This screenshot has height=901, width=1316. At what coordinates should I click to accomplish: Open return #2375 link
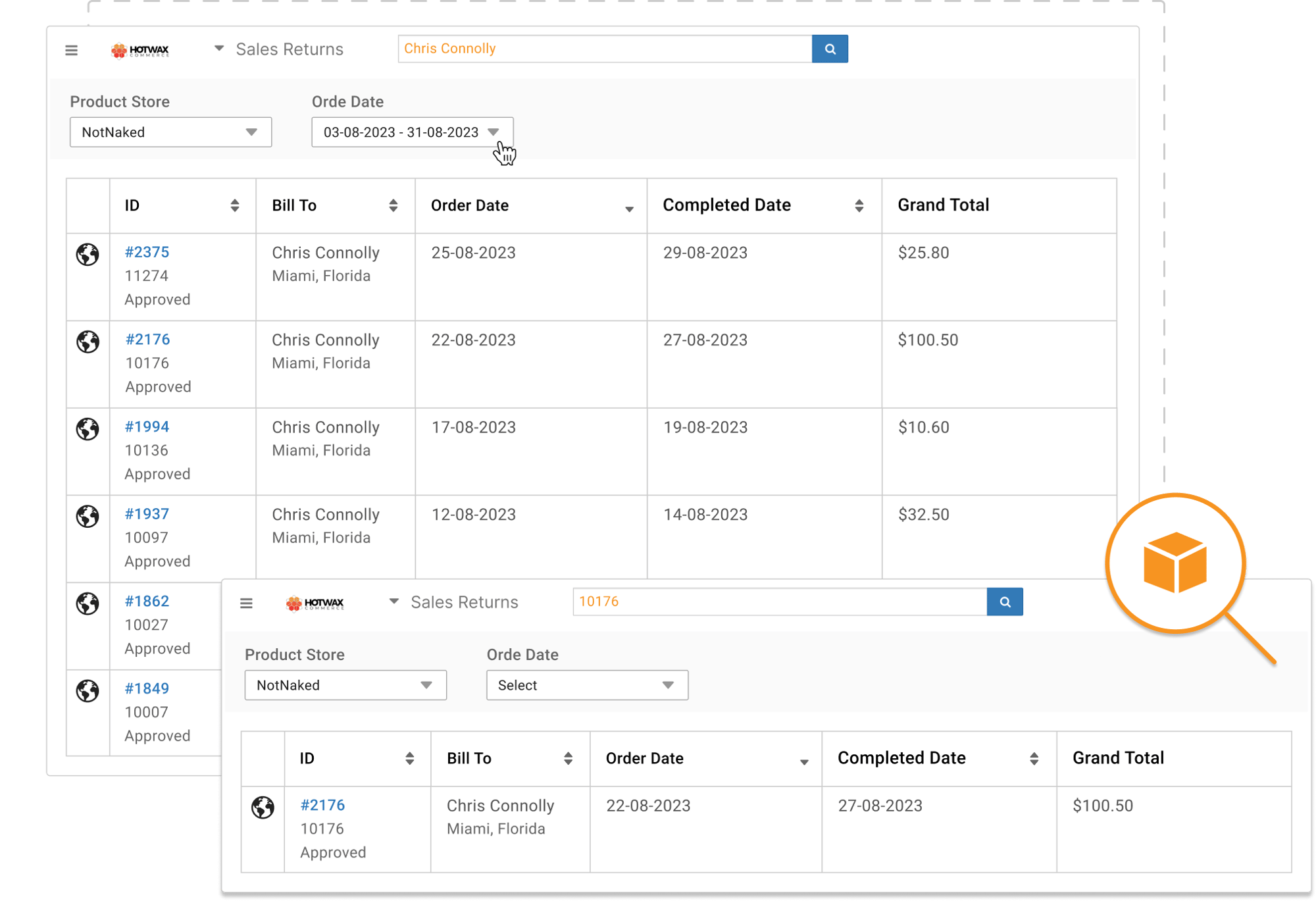[147, 252]
